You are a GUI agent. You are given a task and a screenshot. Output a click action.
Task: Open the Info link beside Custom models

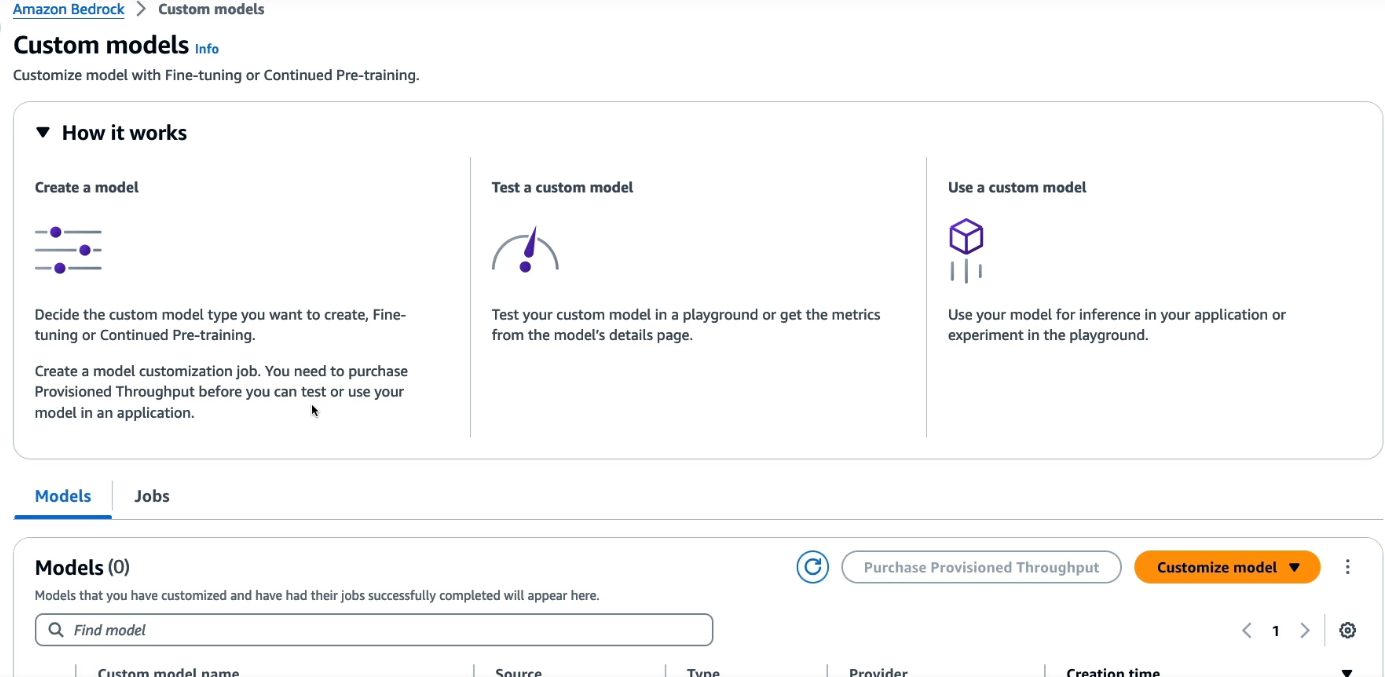click(207, 49)
